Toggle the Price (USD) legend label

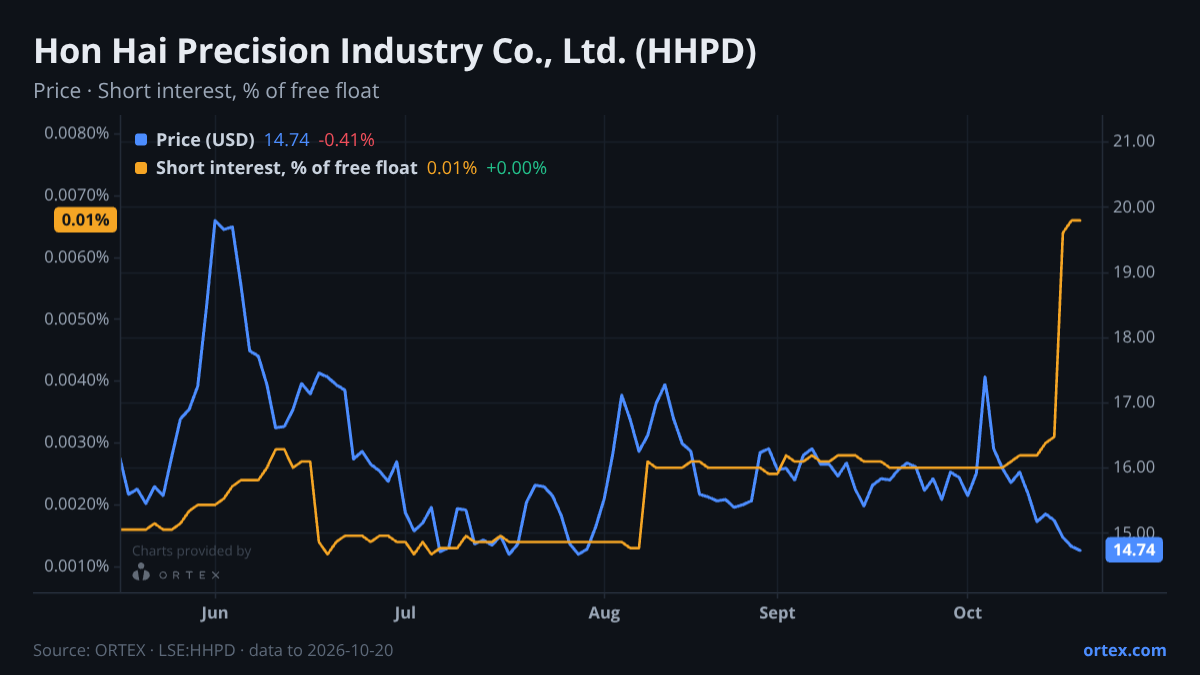click(x=205, y=140)
